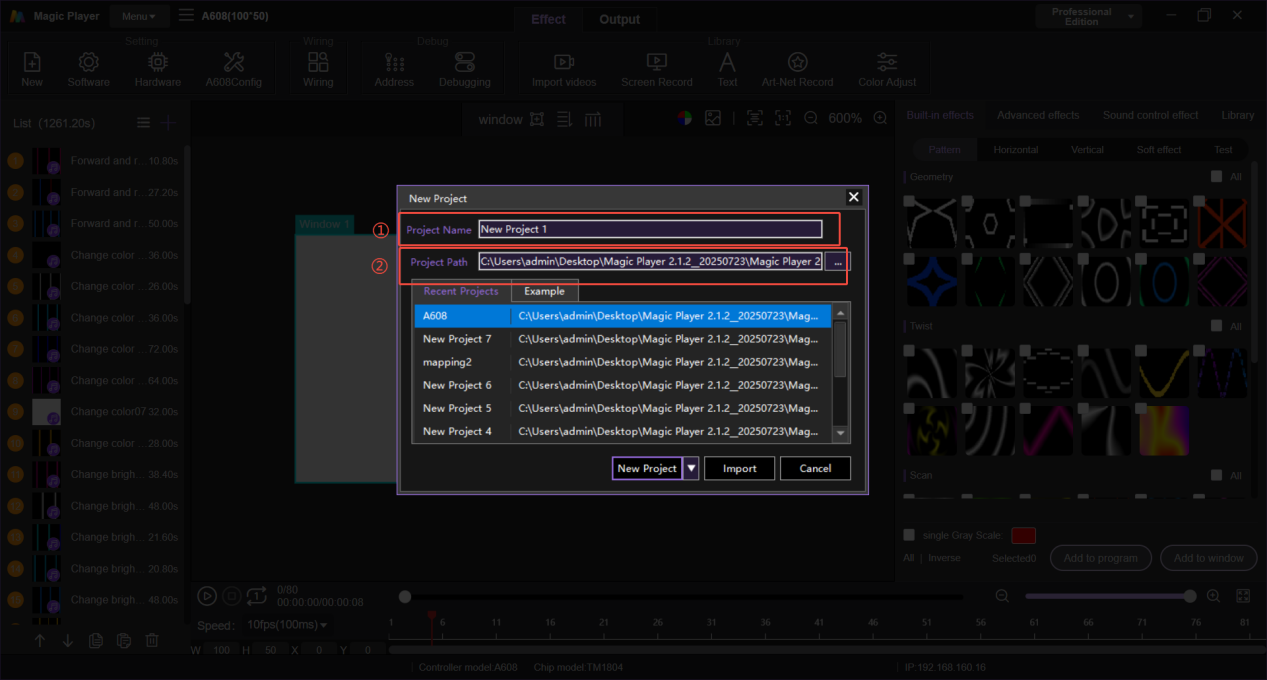Open the Wiring icon
Image resolution: width=1267 pixels, height=680 pixels.
click(318, 62)
